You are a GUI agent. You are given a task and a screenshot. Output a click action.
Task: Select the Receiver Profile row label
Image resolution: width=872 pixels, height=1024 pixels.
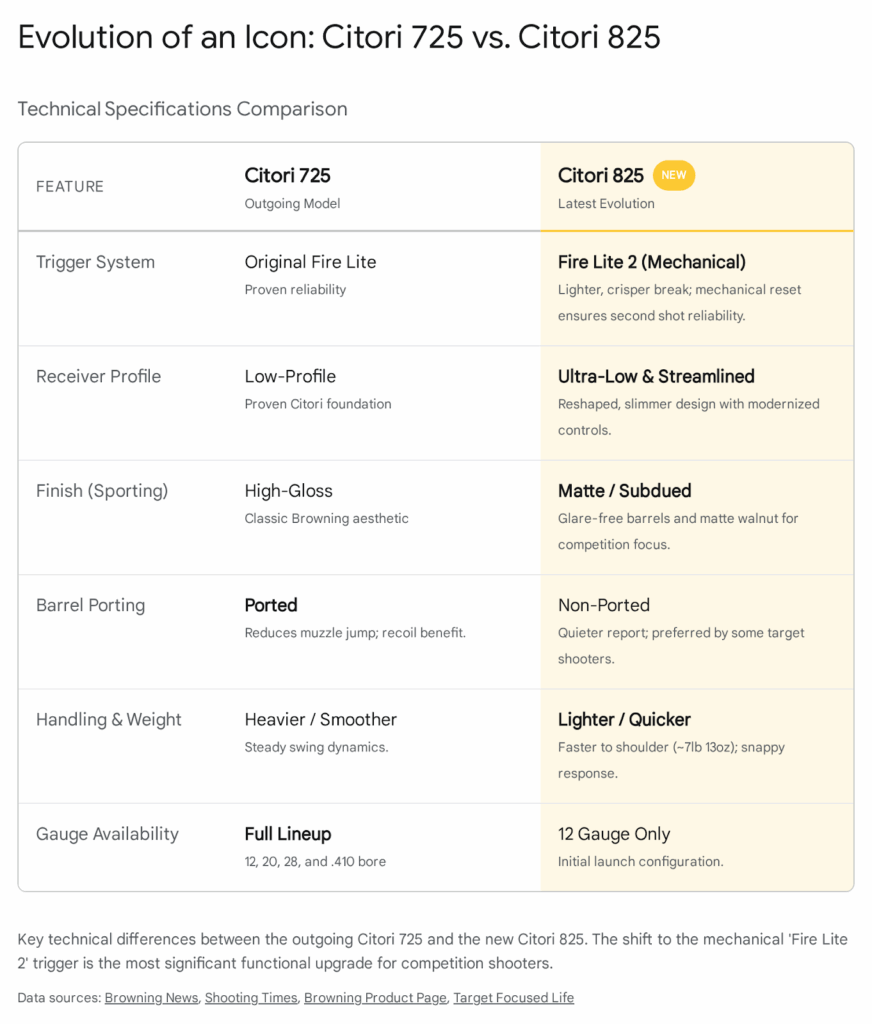98,376
